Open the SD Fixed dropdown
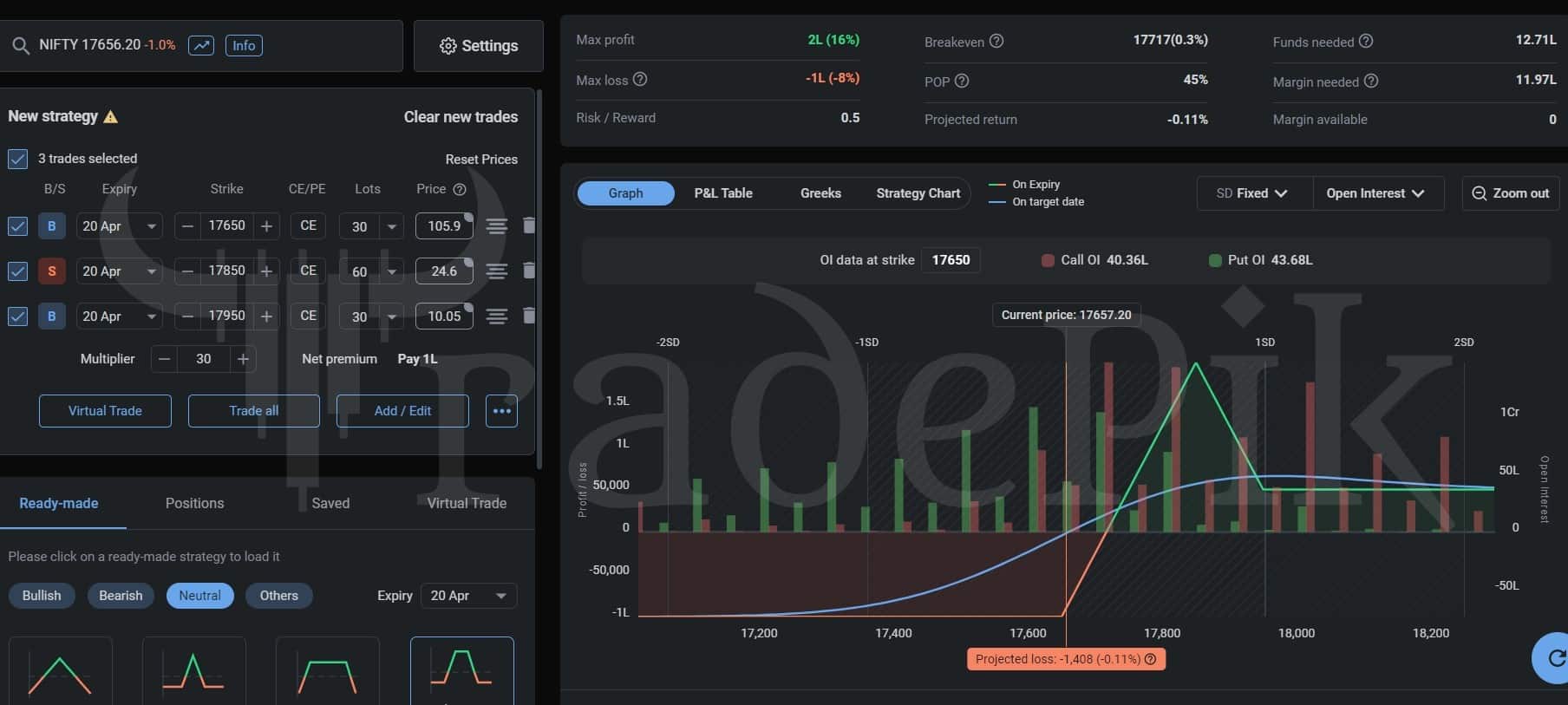Image resolution: width=1568 pixels, height=705 pixels. (1253, 193)
